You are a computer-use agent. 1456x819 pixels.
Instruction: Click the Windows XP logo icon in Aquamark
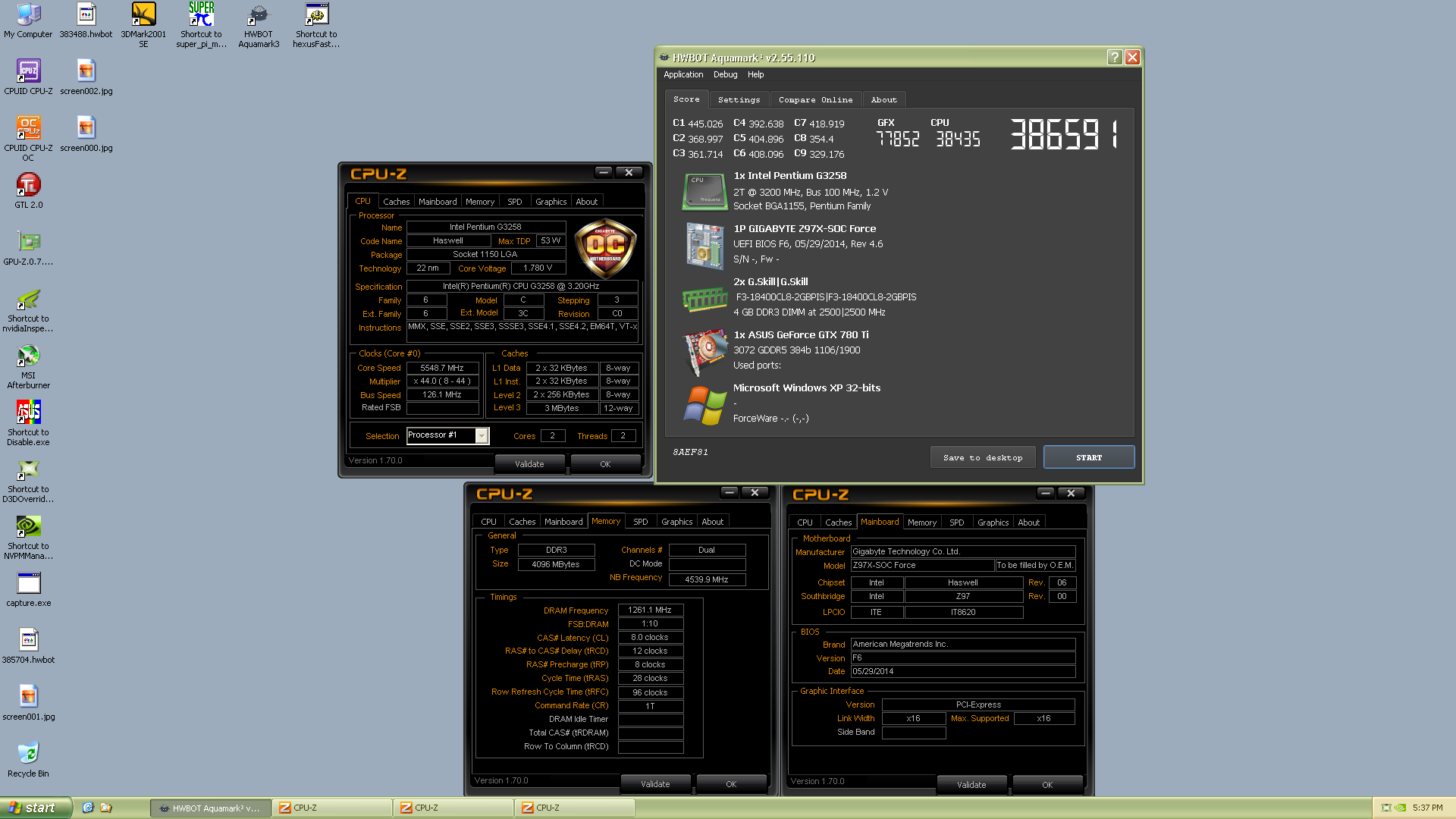coord(704,405)
